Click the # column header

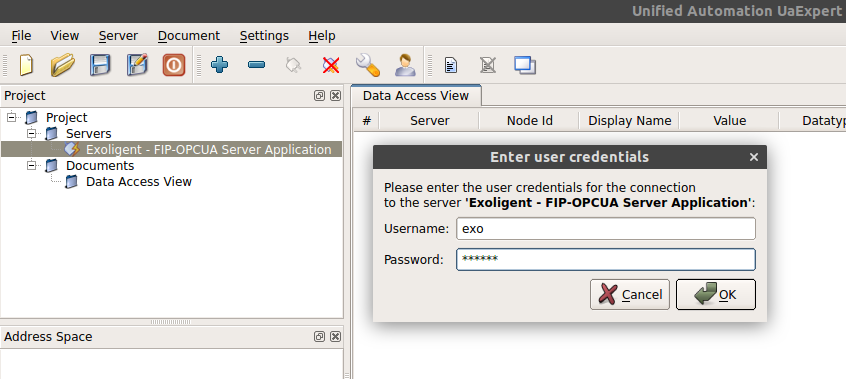point(367,120)
